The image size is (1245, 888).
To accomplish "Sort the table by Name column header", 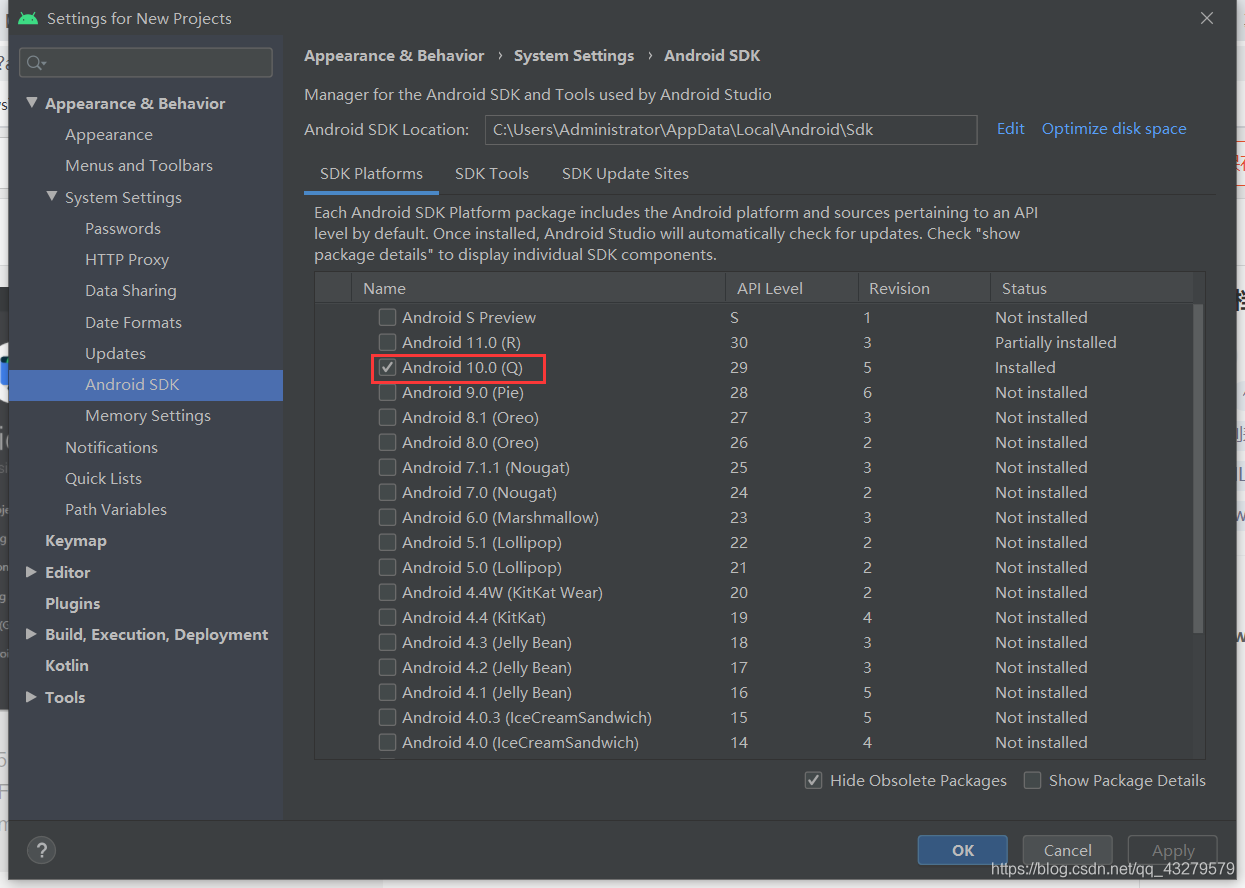I will tap(538, 288).
